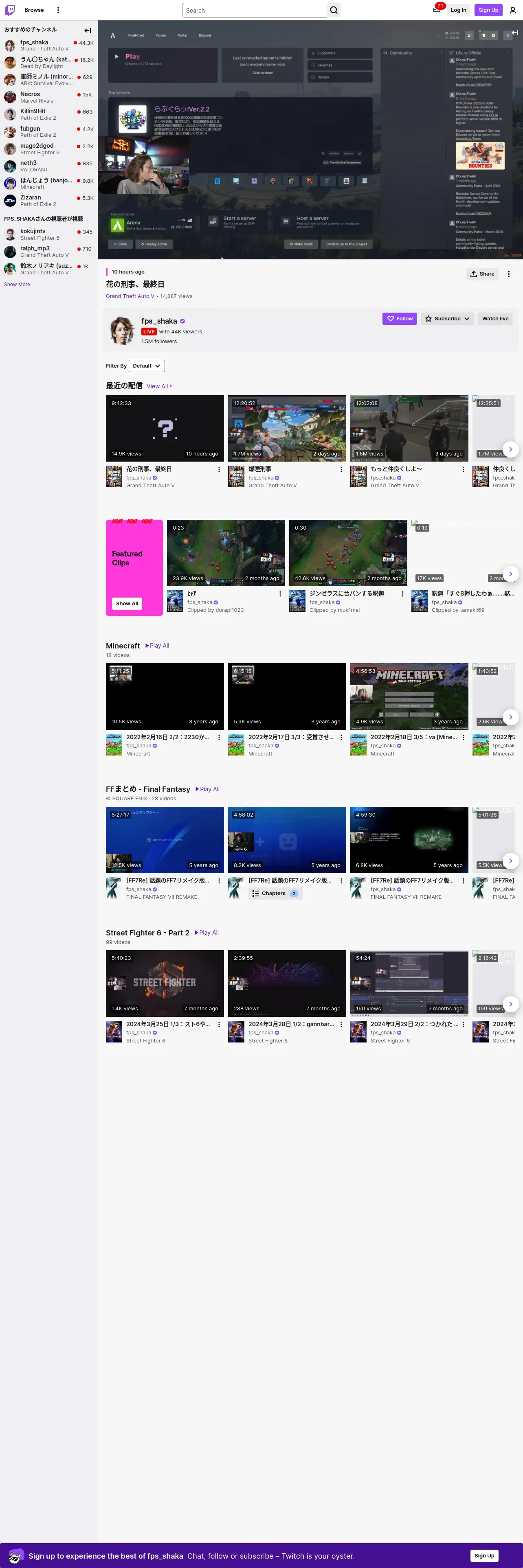Open mago2dgod channel in sidebar
523x1568 pixels.
pyautogui.click(x=49, y=149)
